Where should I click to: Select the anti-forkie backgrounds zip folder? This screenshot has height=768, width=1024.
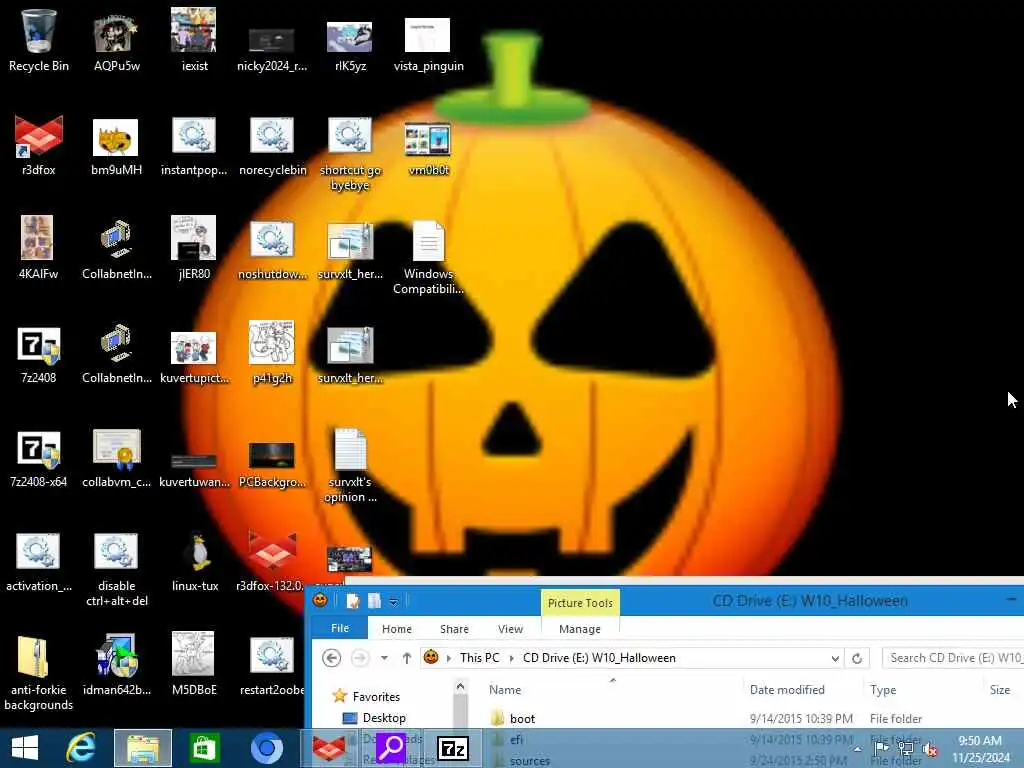click(x=39, y=673)
